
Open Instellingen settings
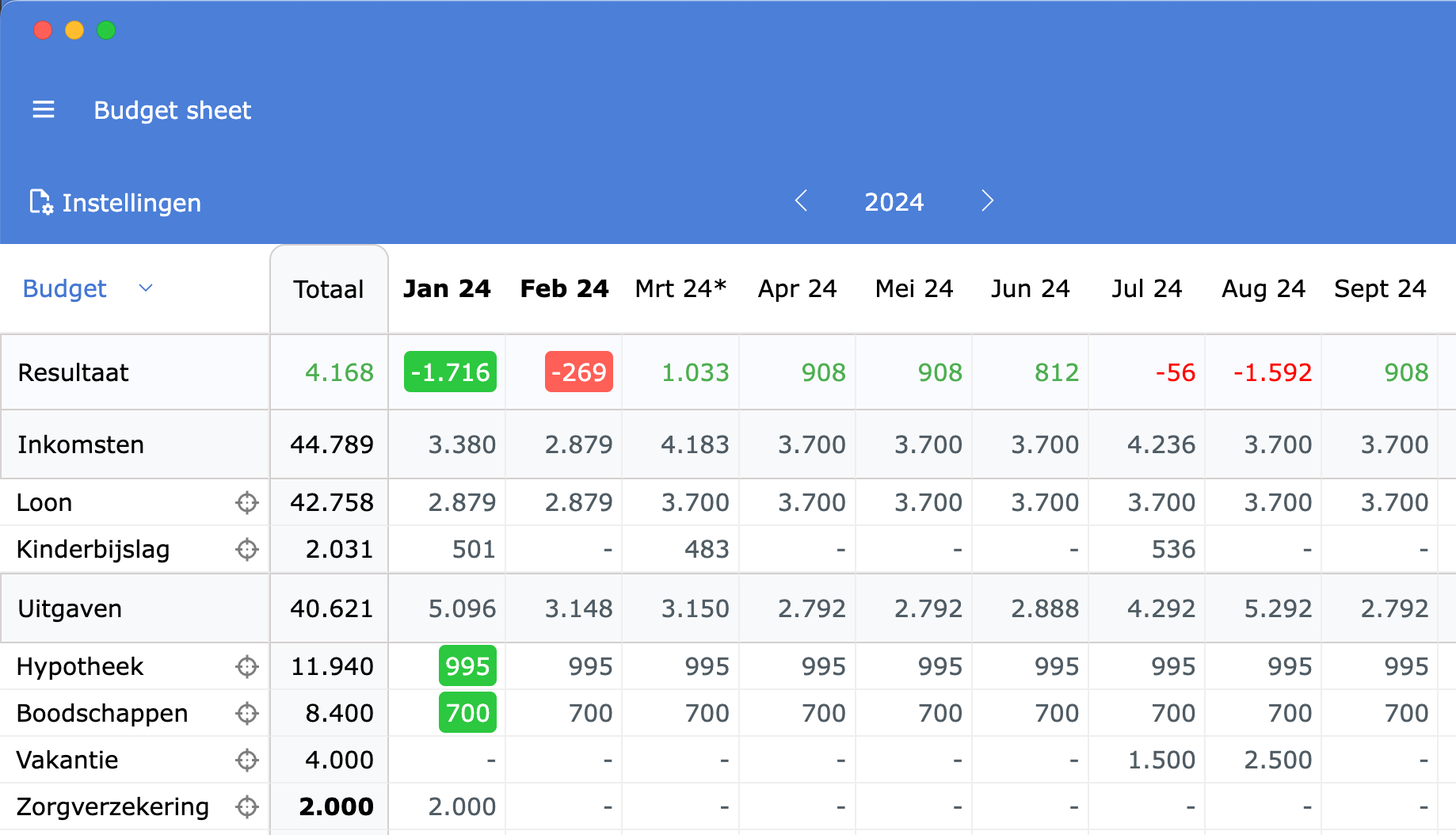click(116, 203)
